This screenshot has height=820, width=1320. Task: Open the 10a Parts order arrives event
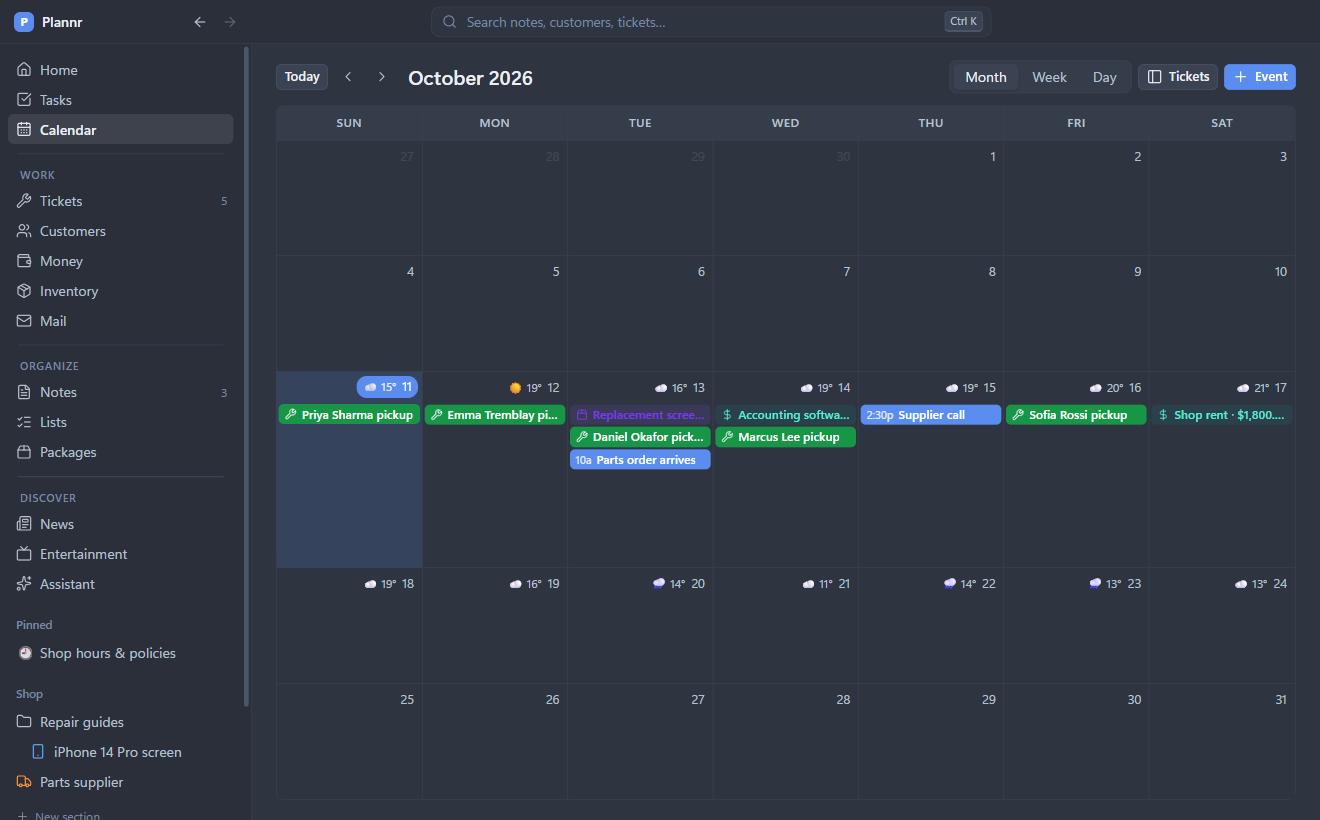(640, 460)
